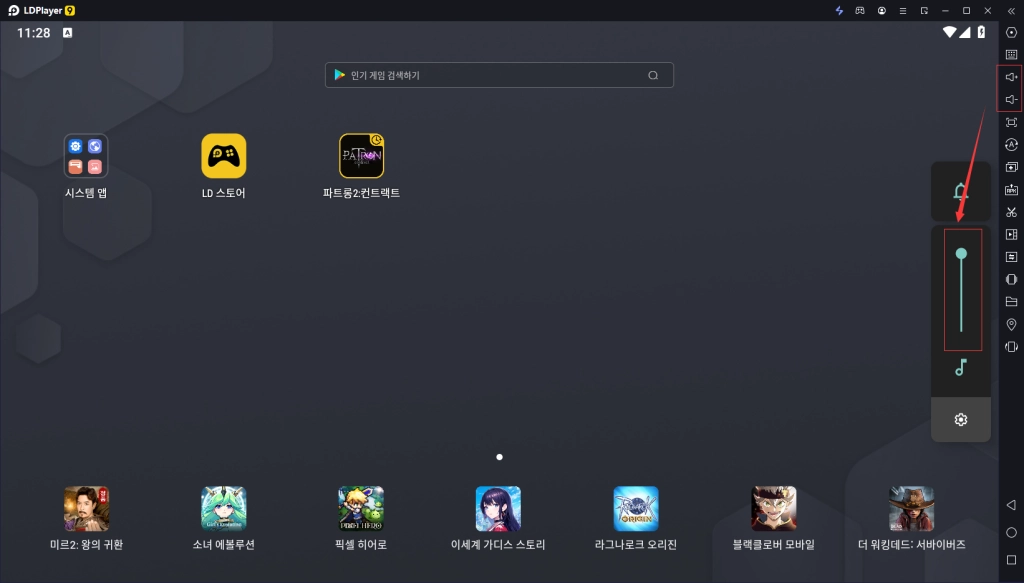
Task: Click the volume up icon in sidebar
Action: point(1011,77)
